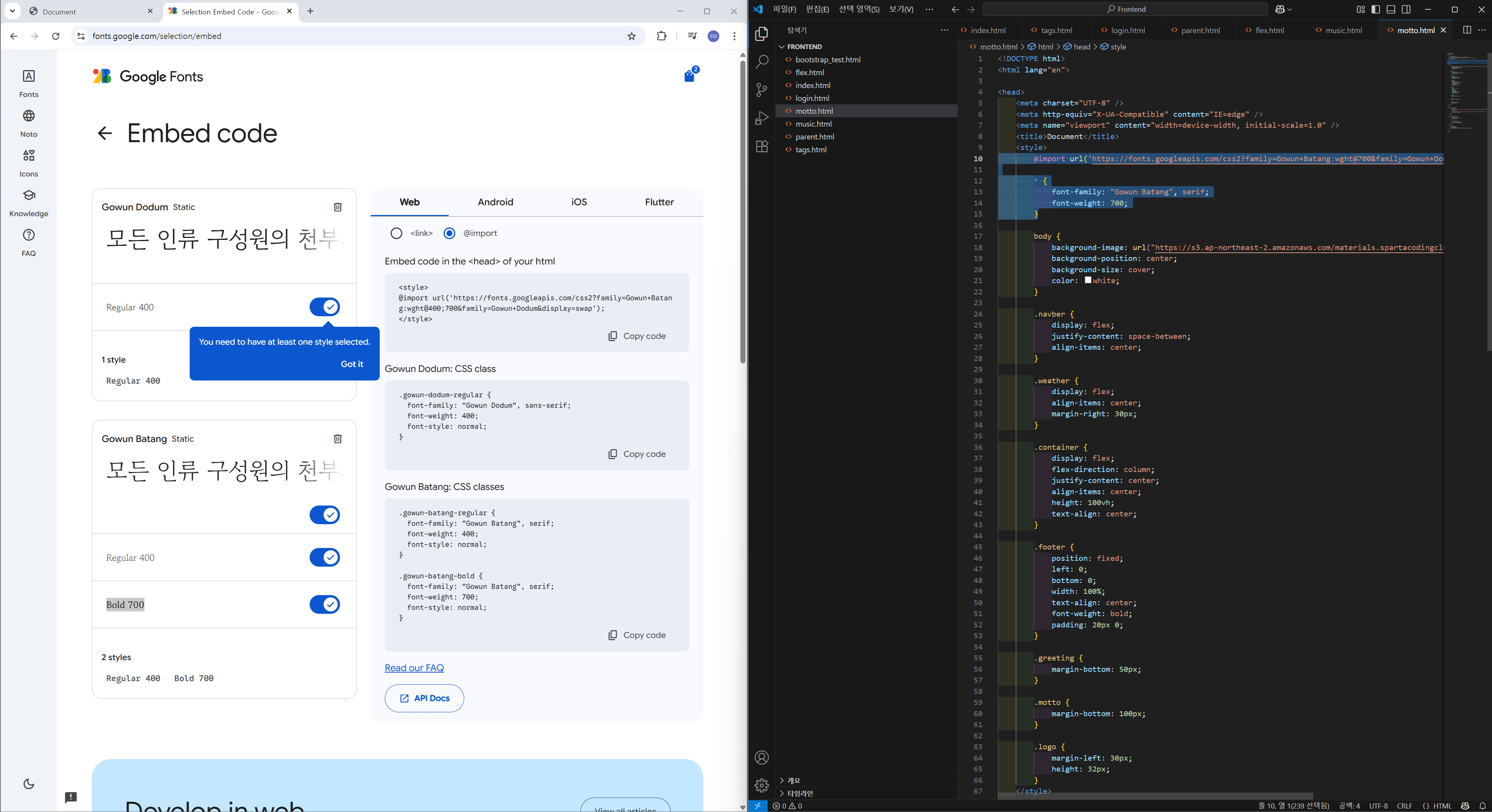Open the API Docs button
Screen dimensions: 1492x812
[x=424, y=698]
